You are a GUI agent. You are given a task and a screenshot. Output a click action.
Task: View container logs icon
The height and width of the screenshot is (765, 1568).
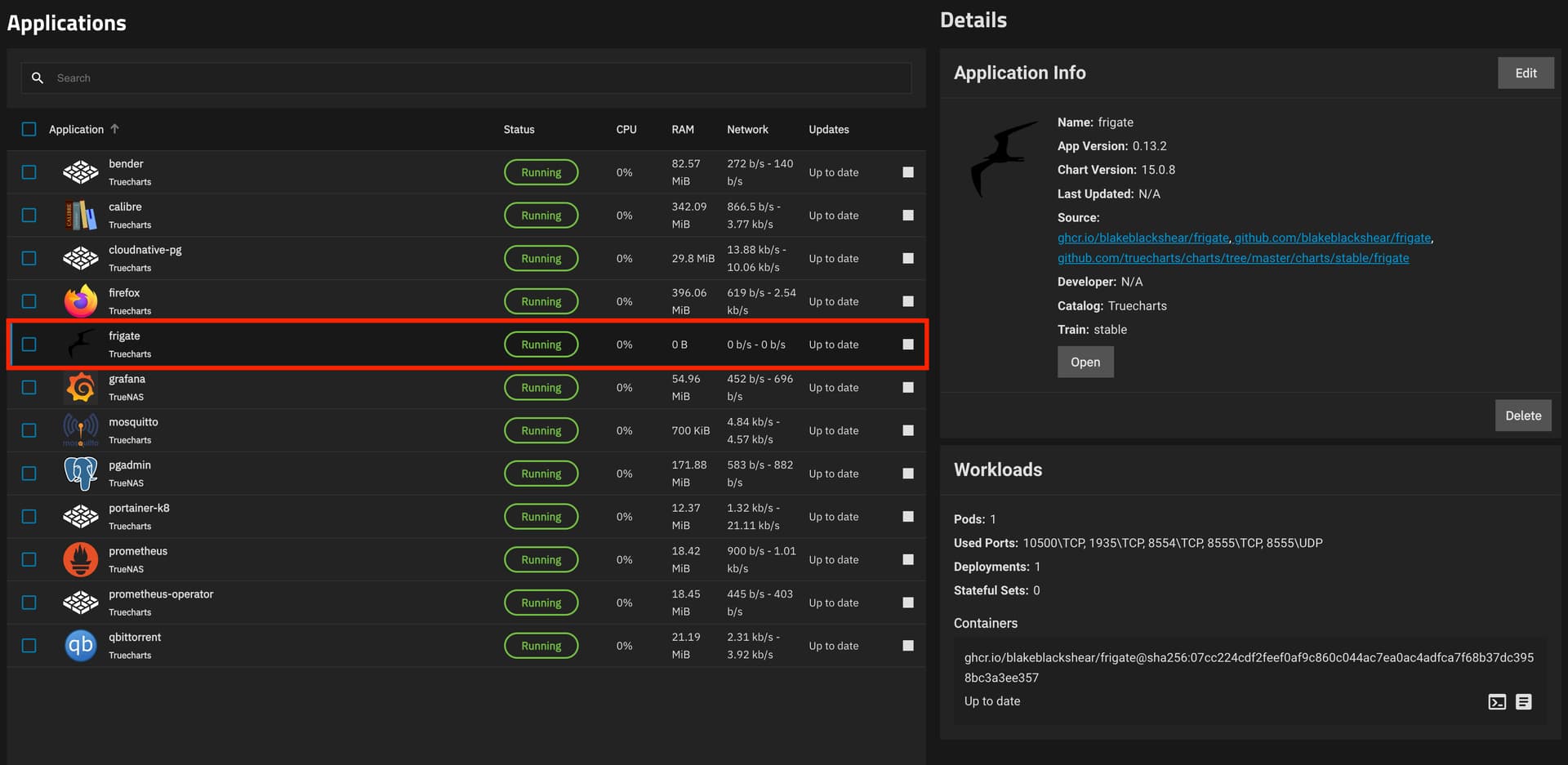coord(1524,701)
